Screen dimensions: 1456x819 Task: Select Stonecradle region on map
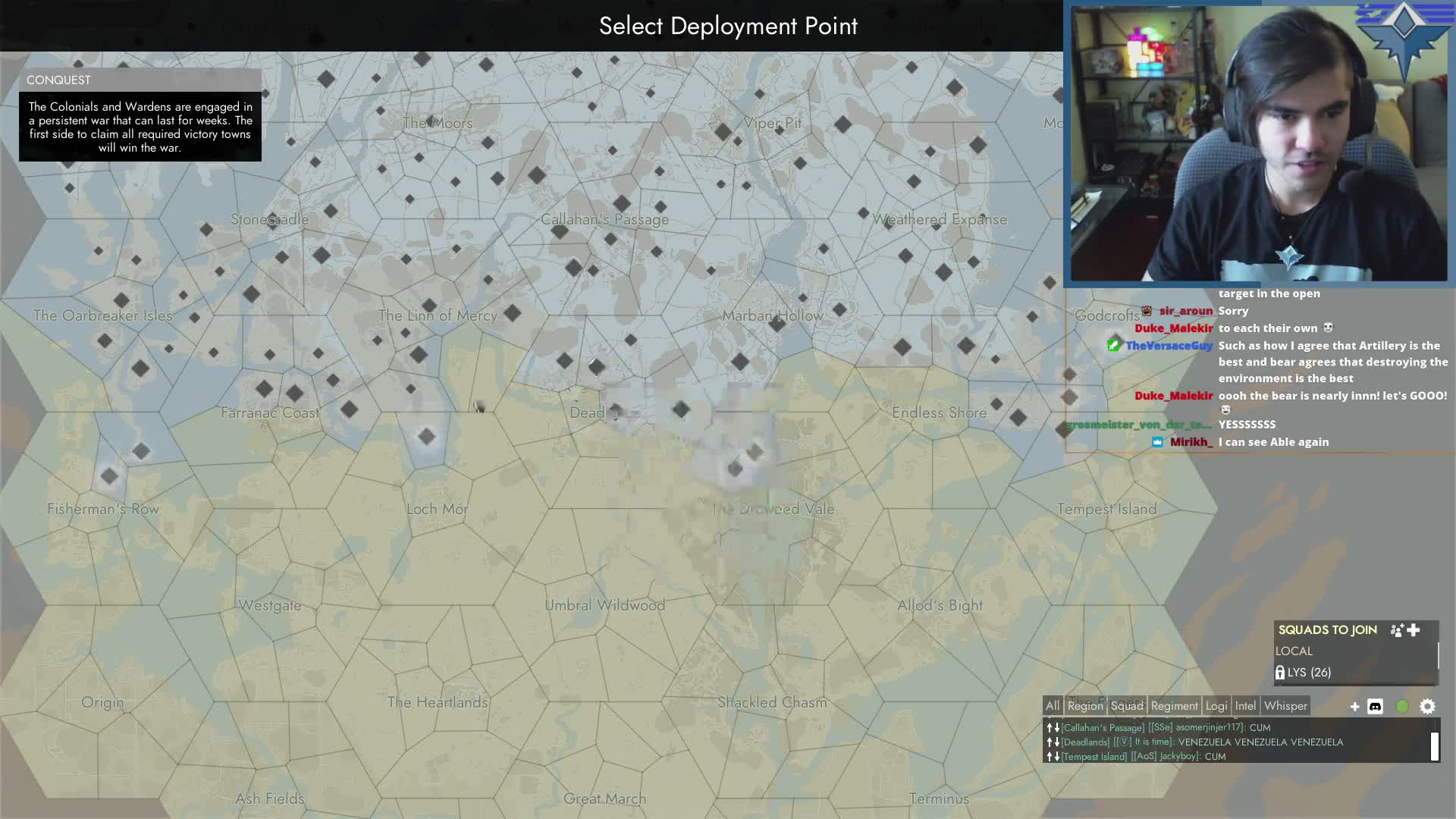(270, 219)
